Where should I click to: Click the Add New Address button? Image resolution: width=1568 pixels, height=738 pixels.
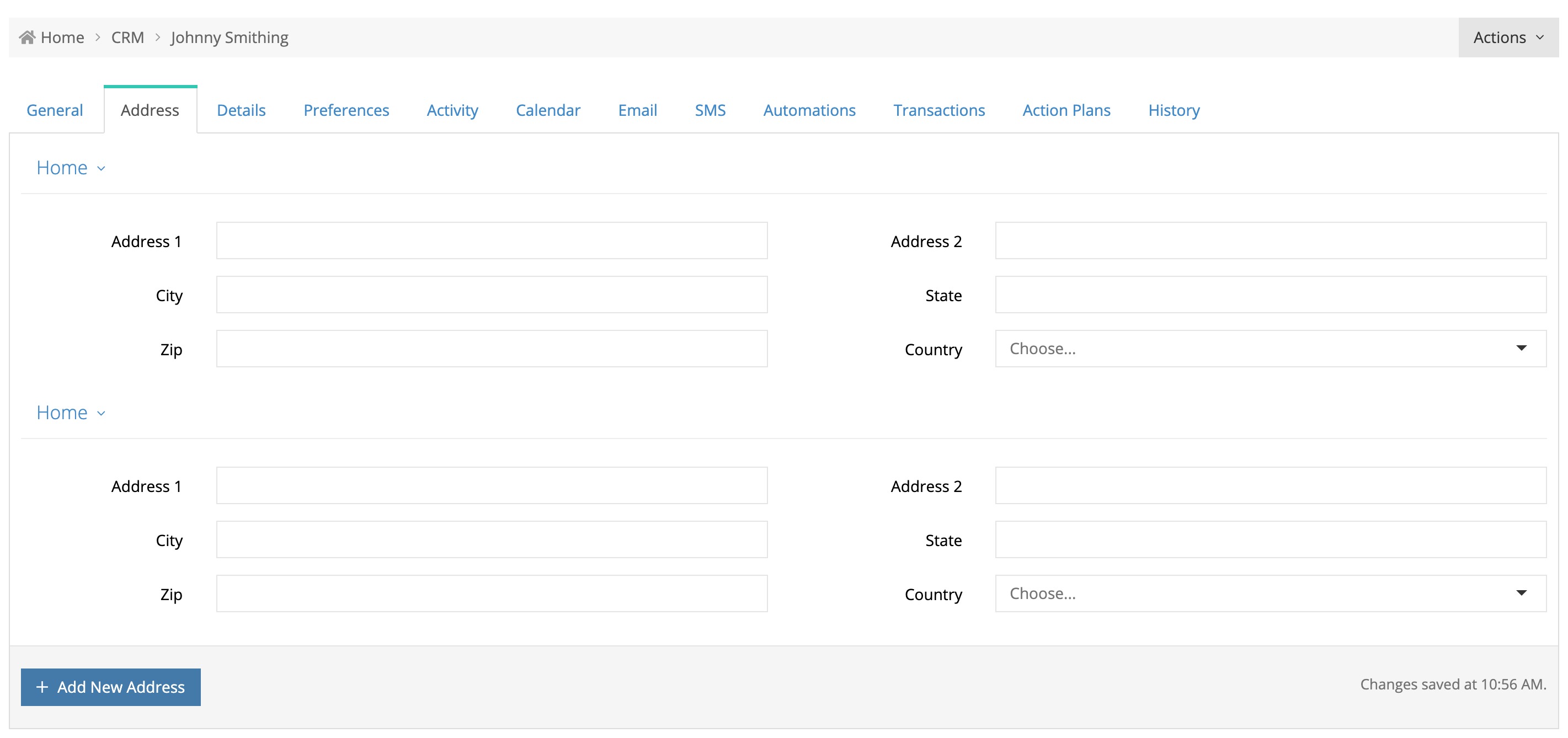coord(111,687)
